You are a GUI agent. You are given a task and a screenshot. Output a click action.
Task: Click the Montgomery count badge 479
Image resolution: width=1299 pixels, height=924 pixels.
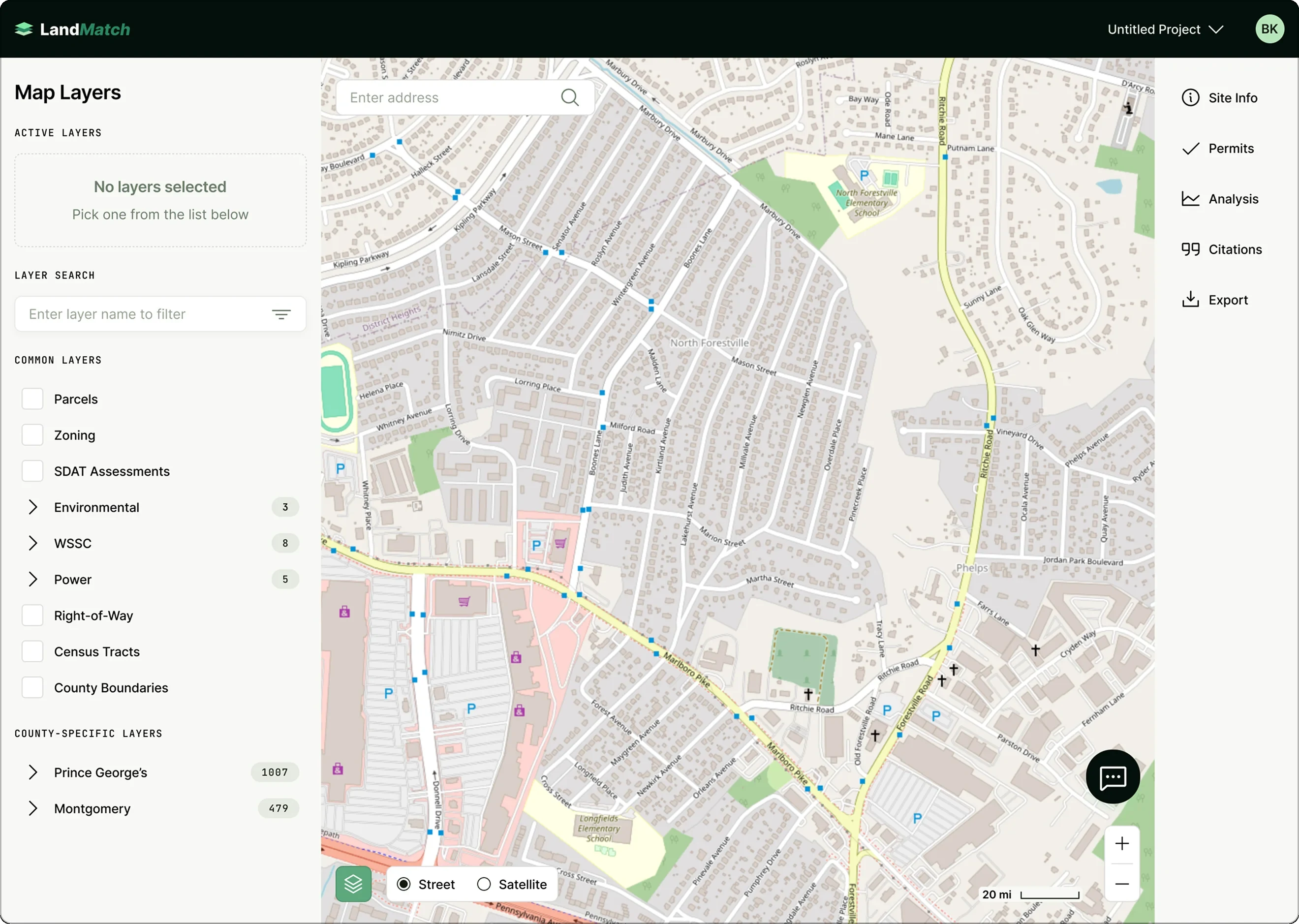pyautogui.click(x=278, y=808)
